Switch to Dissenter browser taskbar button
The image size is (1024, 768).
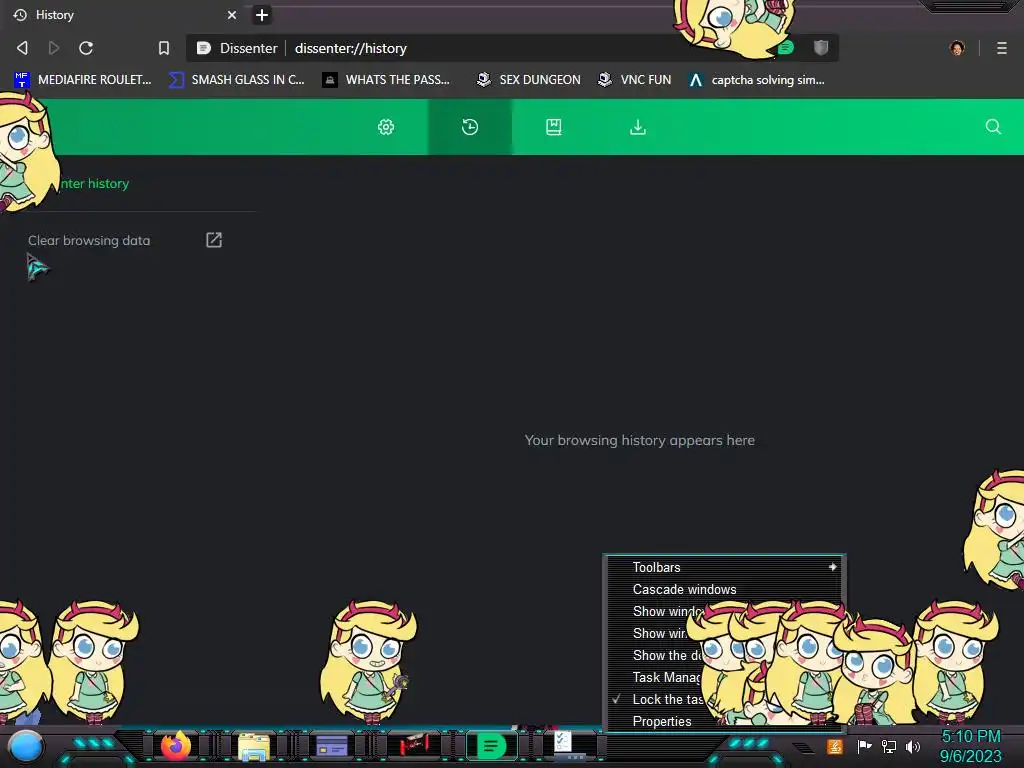[491, 745]
